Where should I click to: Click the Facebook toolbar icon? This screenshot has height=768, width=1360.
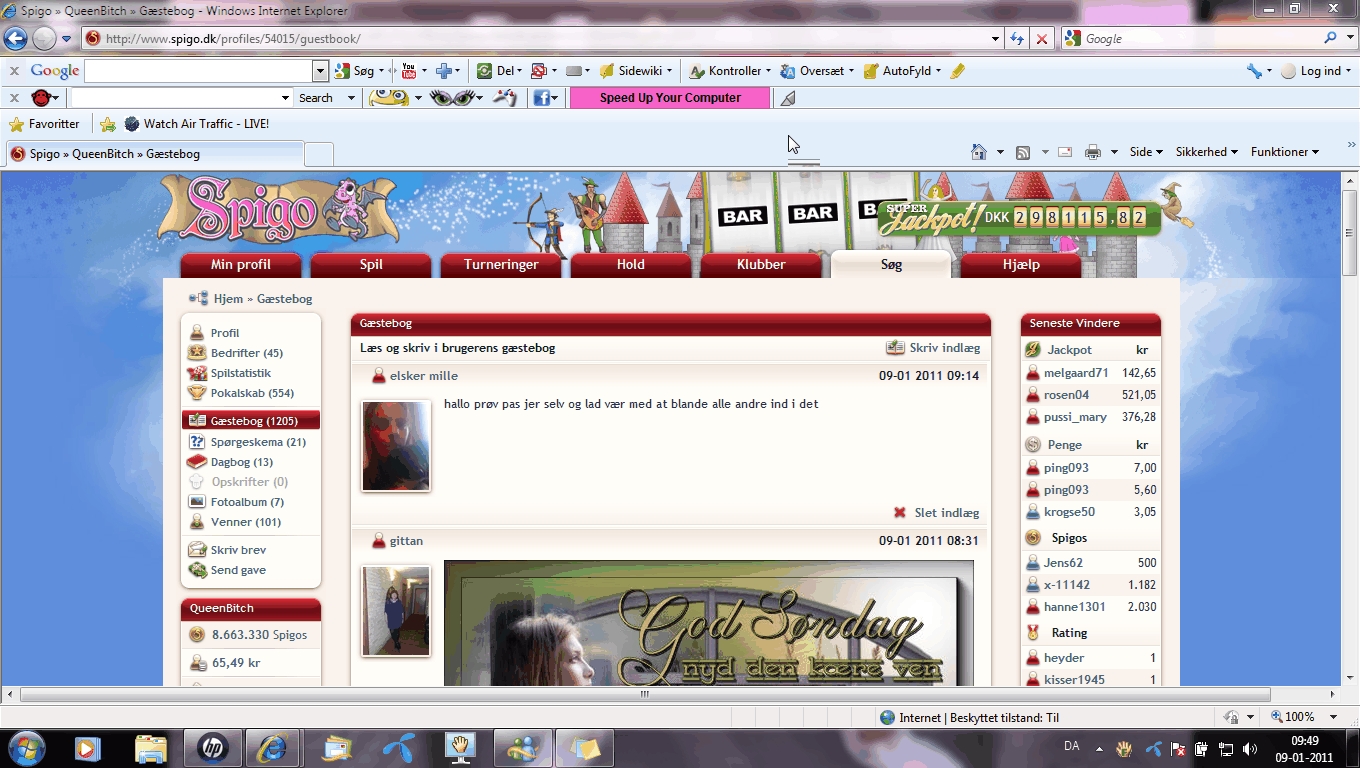click(x=541, y=98)
